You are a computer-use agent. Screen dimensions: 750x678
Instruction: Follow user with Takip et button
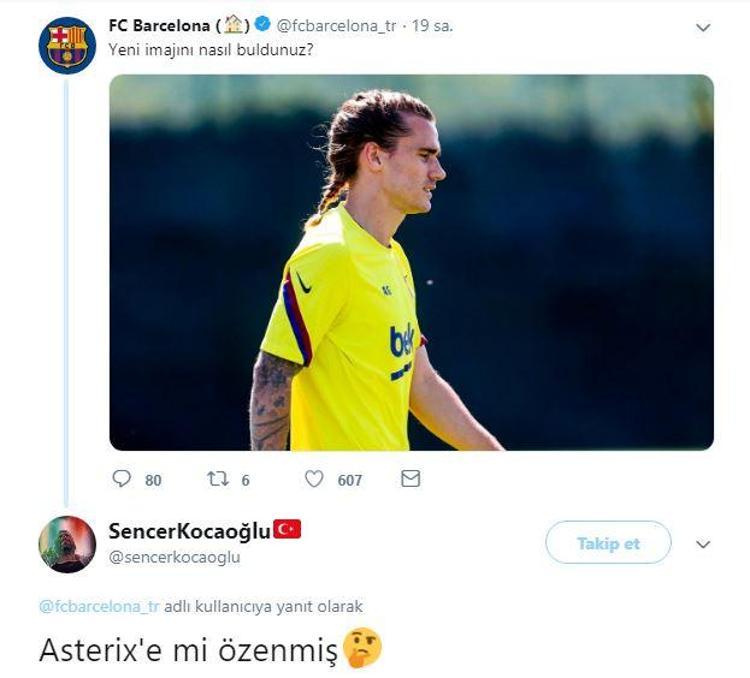(608, 543)
